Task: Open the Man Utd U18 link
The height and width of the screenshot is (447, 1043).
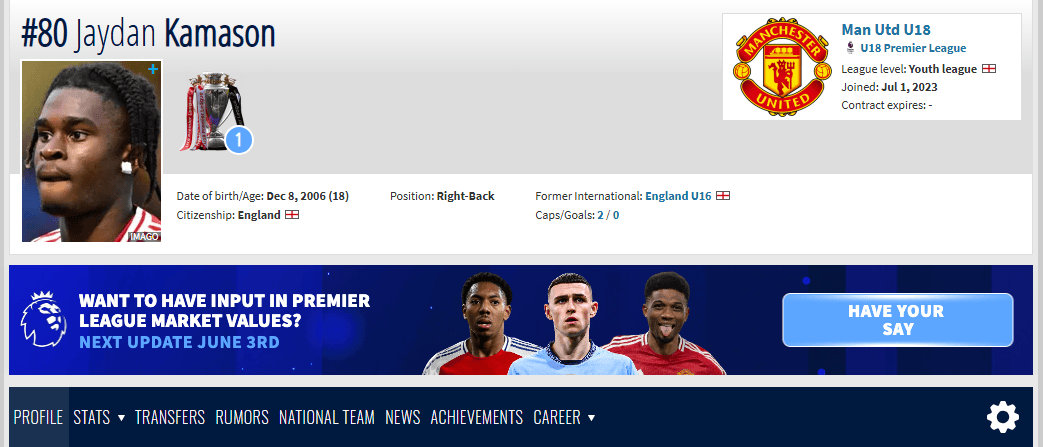Action: [885, 30]
